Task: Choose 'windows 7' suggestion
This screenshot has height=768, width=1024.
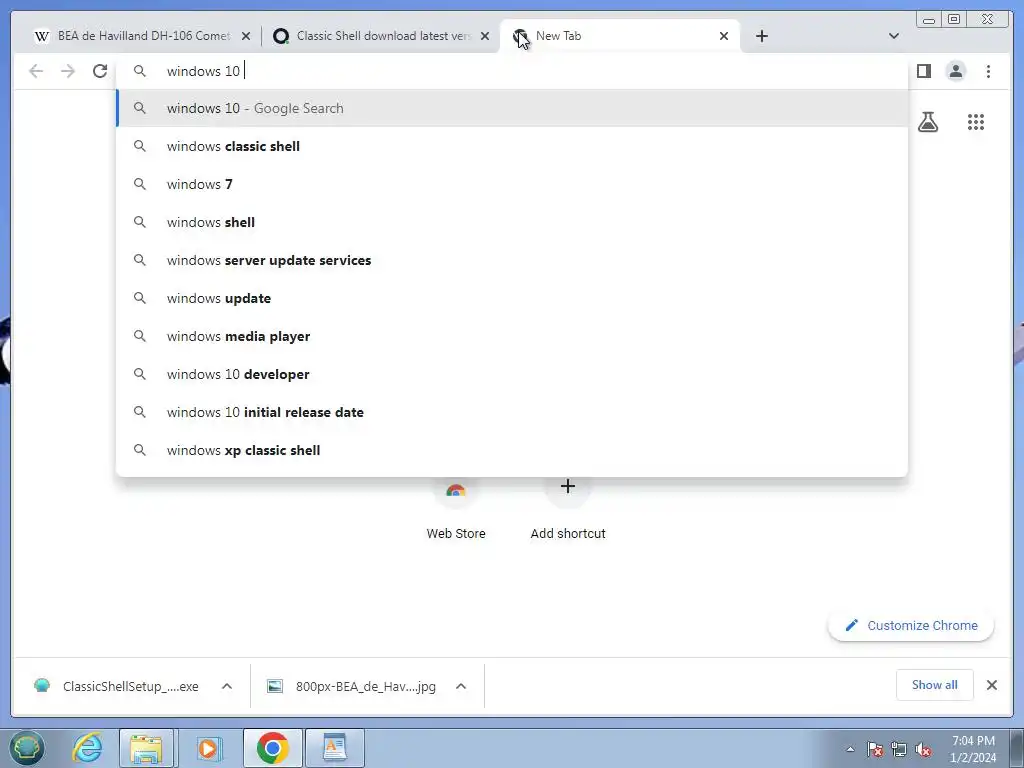Action: pos(512,184)
